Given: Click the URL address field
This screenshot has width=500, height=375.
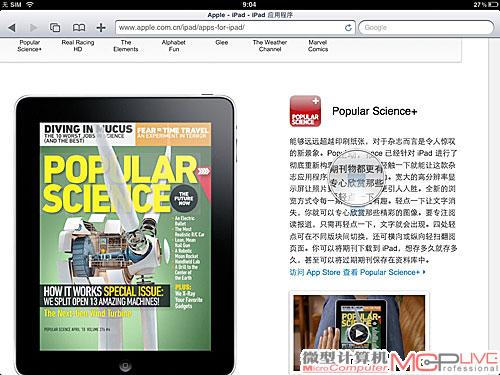Looking at the screenshot, I should tap(235, 28).
